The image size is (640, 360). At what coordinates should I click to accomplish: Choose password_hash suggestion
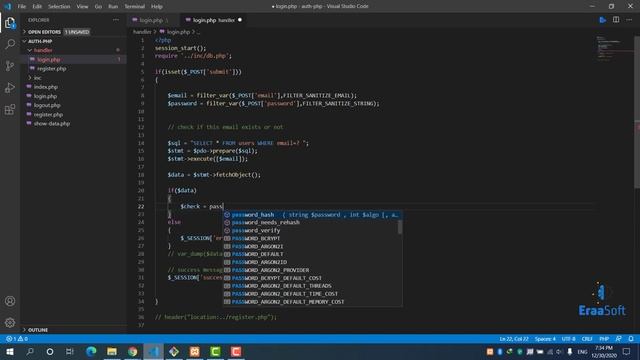click(312, 215)
